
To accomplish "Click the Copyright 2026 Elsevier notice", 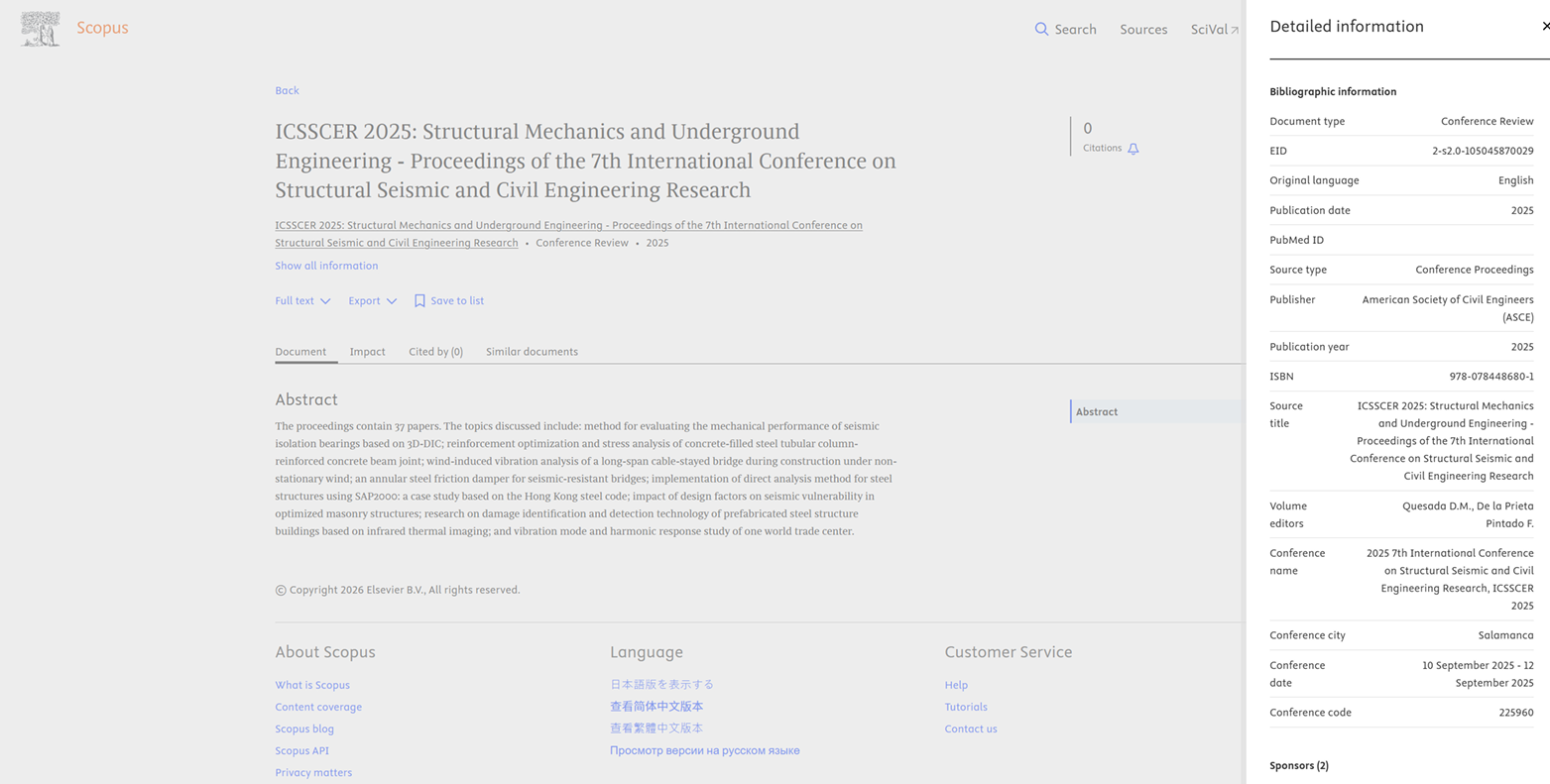I will click(x=398, y=590).
